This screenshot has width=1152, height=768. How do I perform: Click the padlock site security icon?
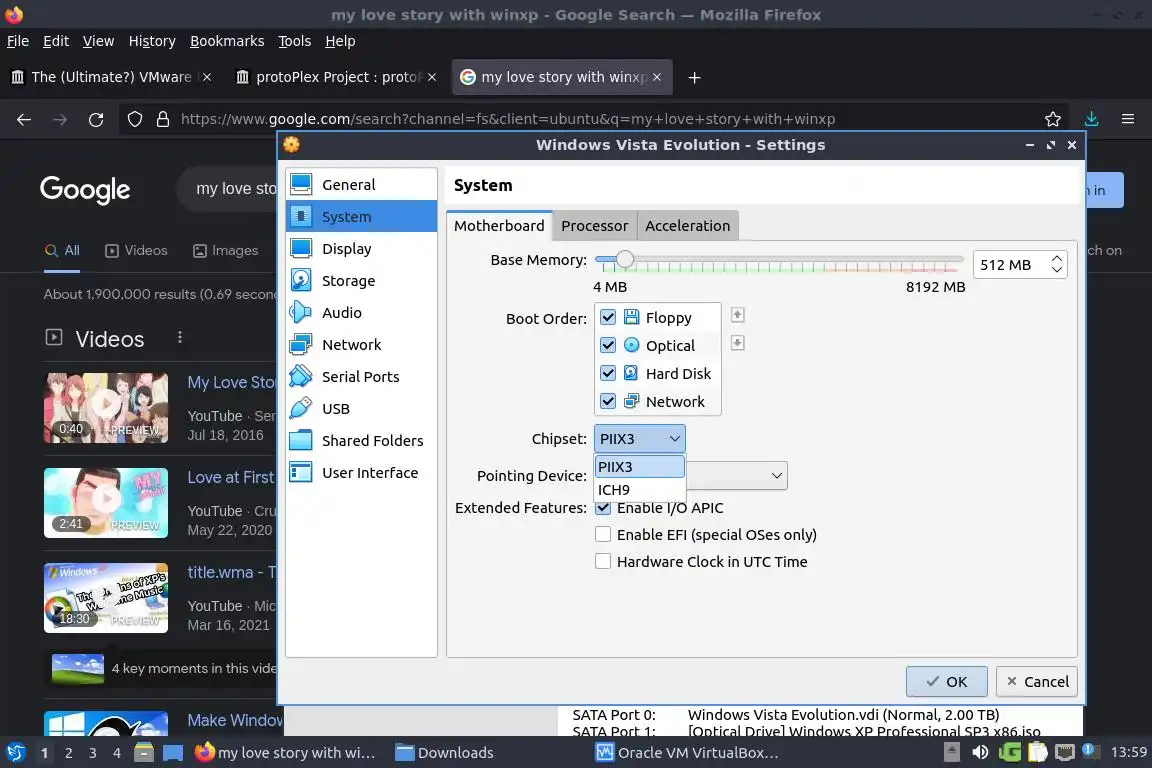coord(163,119)
